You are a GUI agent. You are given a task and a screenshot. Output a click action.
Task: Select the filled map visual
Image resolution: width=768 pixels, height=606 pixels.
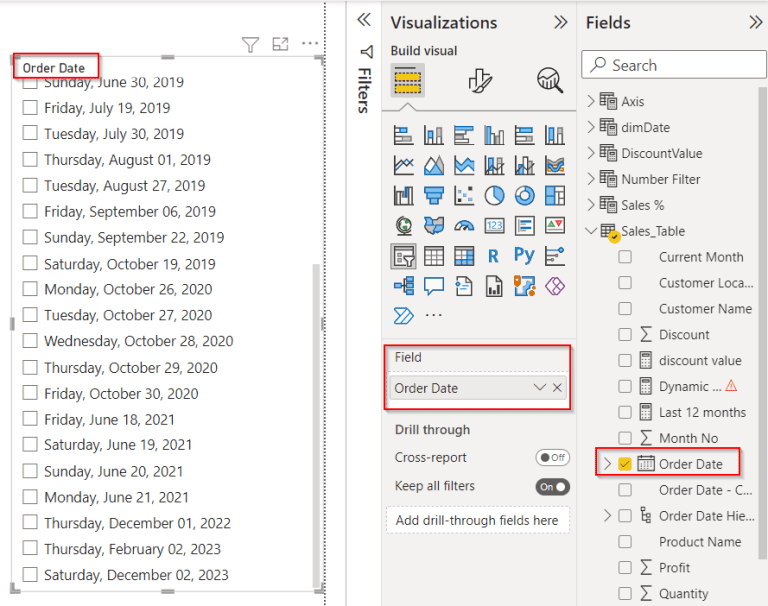click(x=434, y=226)
